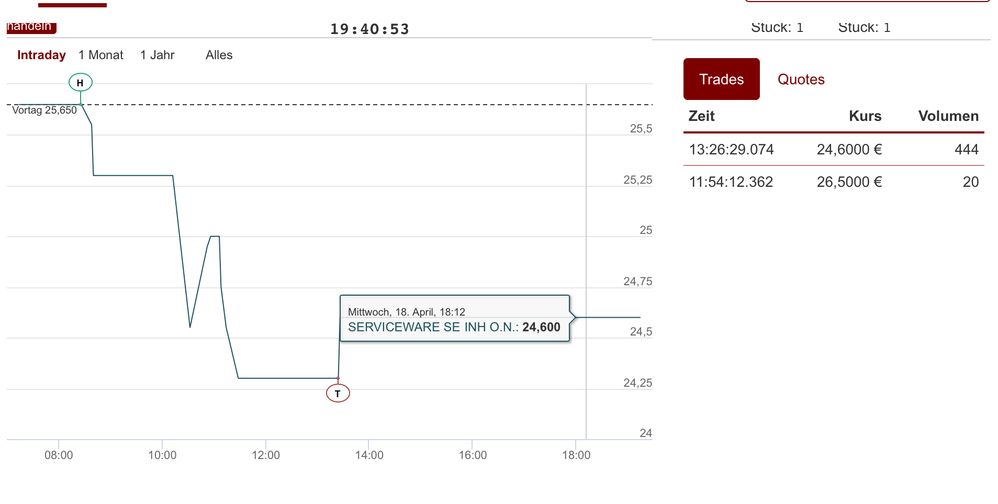Click the 26,5000 € price cell
This screenshot has height=504, width=998.
pyautogui.click(x=850, y=182)
